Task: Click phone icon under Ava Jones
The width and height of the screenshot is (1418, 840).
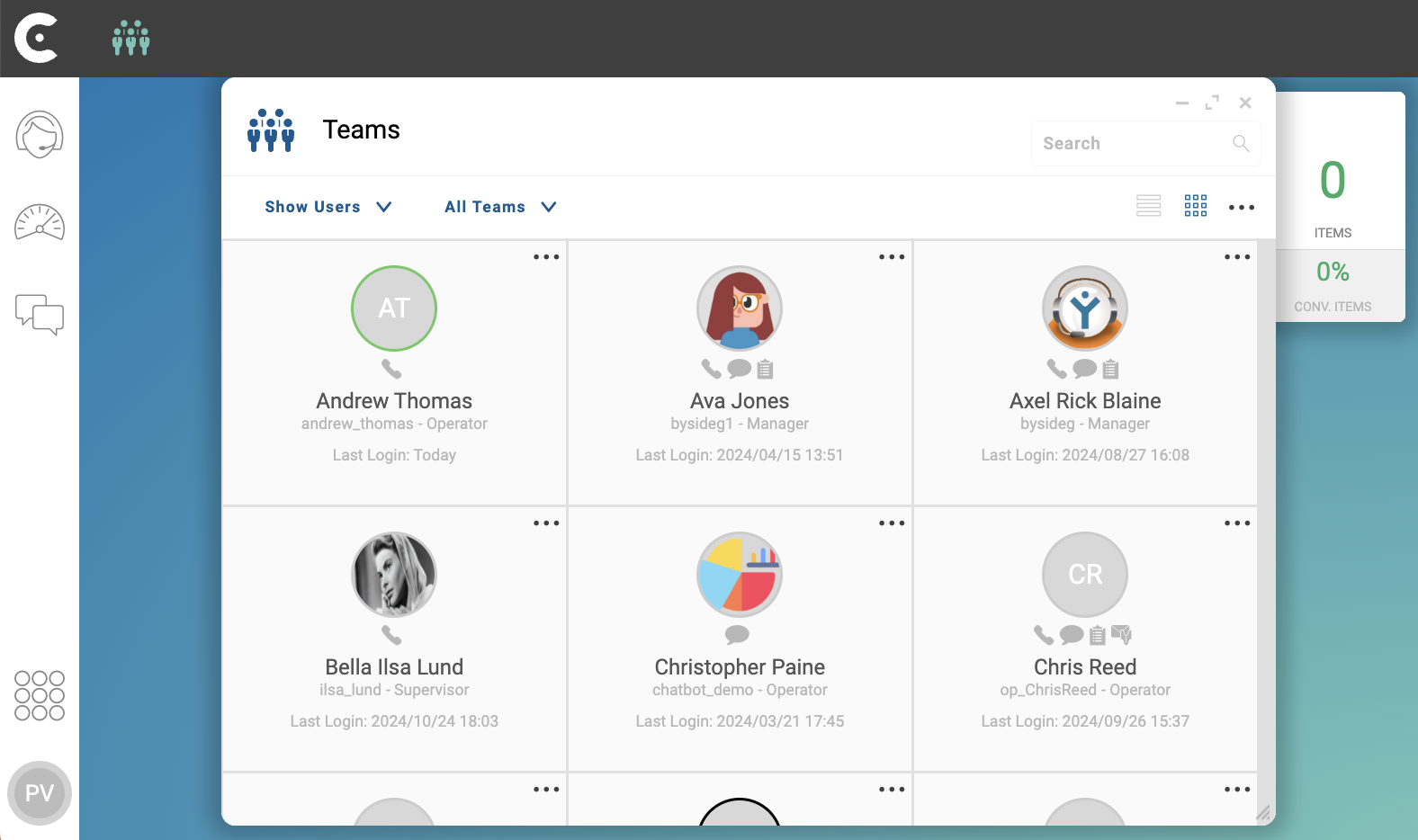Action: (x=712, y=369)
